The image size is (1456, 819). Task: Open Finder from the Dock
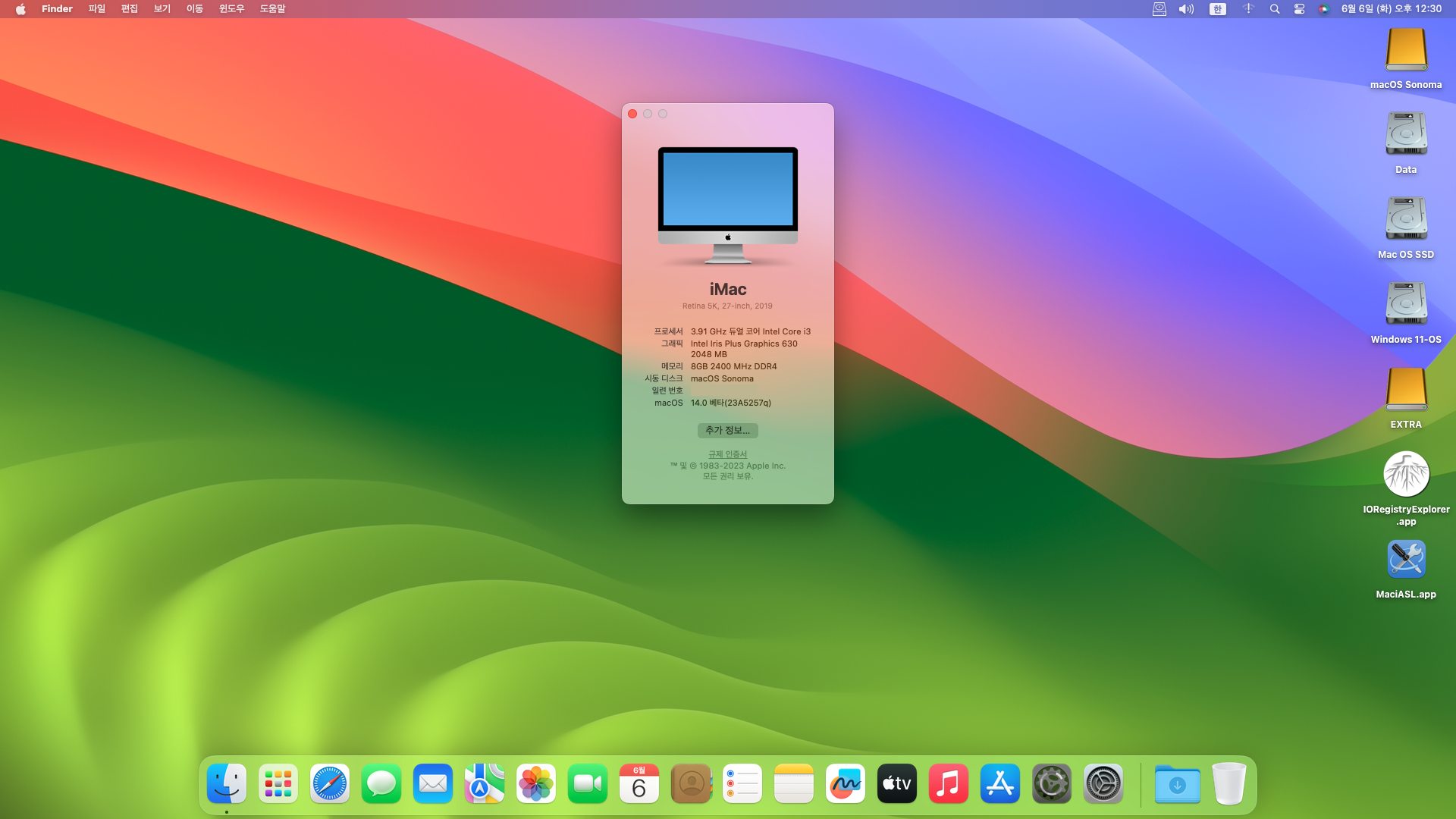point(227,783)
